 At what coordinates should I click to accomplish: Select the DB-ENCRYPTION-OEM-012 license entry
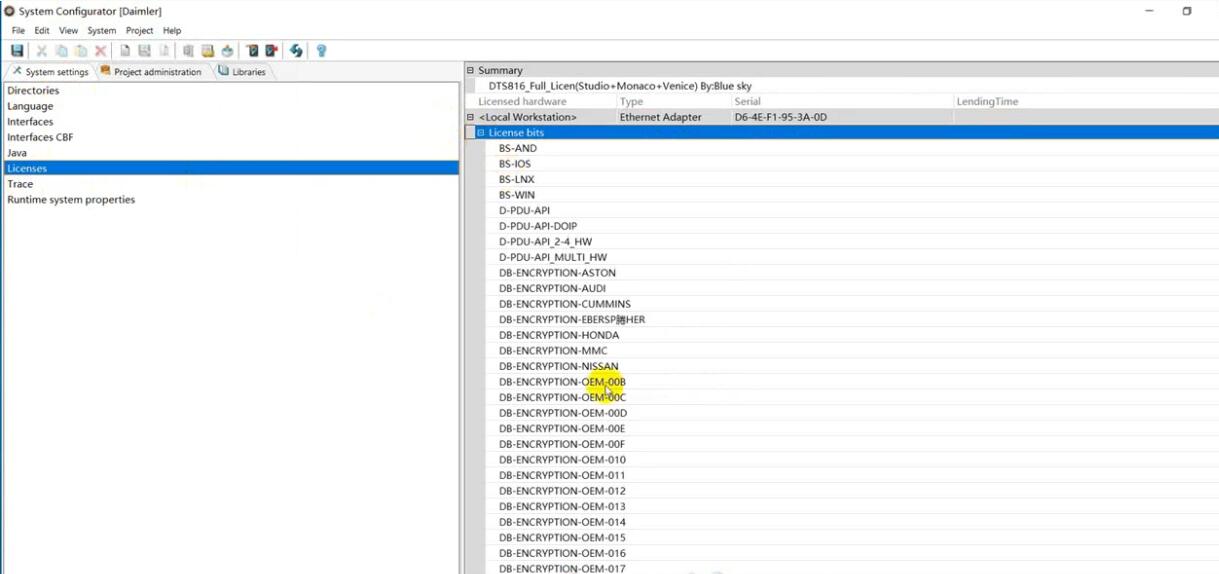(562, 491)
